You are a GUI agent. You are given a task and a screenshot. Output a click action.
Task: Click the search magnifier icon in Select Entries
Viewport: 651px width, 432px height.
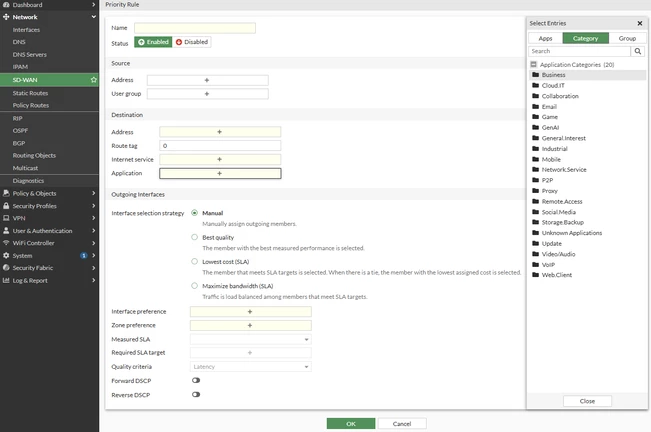638,51
